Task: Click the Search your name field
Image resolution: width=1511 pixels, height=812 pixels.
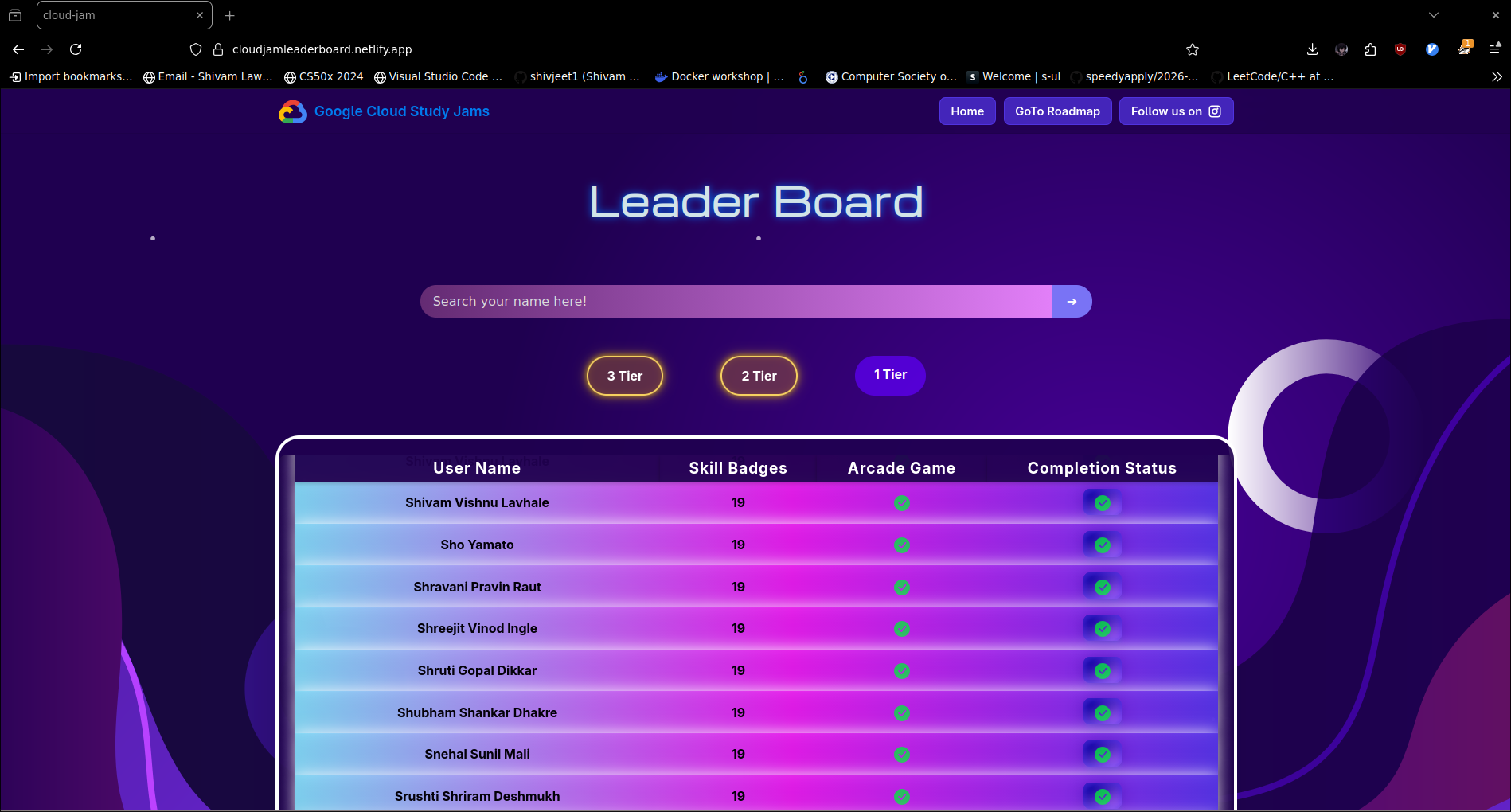Action: [x=736, y=302]
